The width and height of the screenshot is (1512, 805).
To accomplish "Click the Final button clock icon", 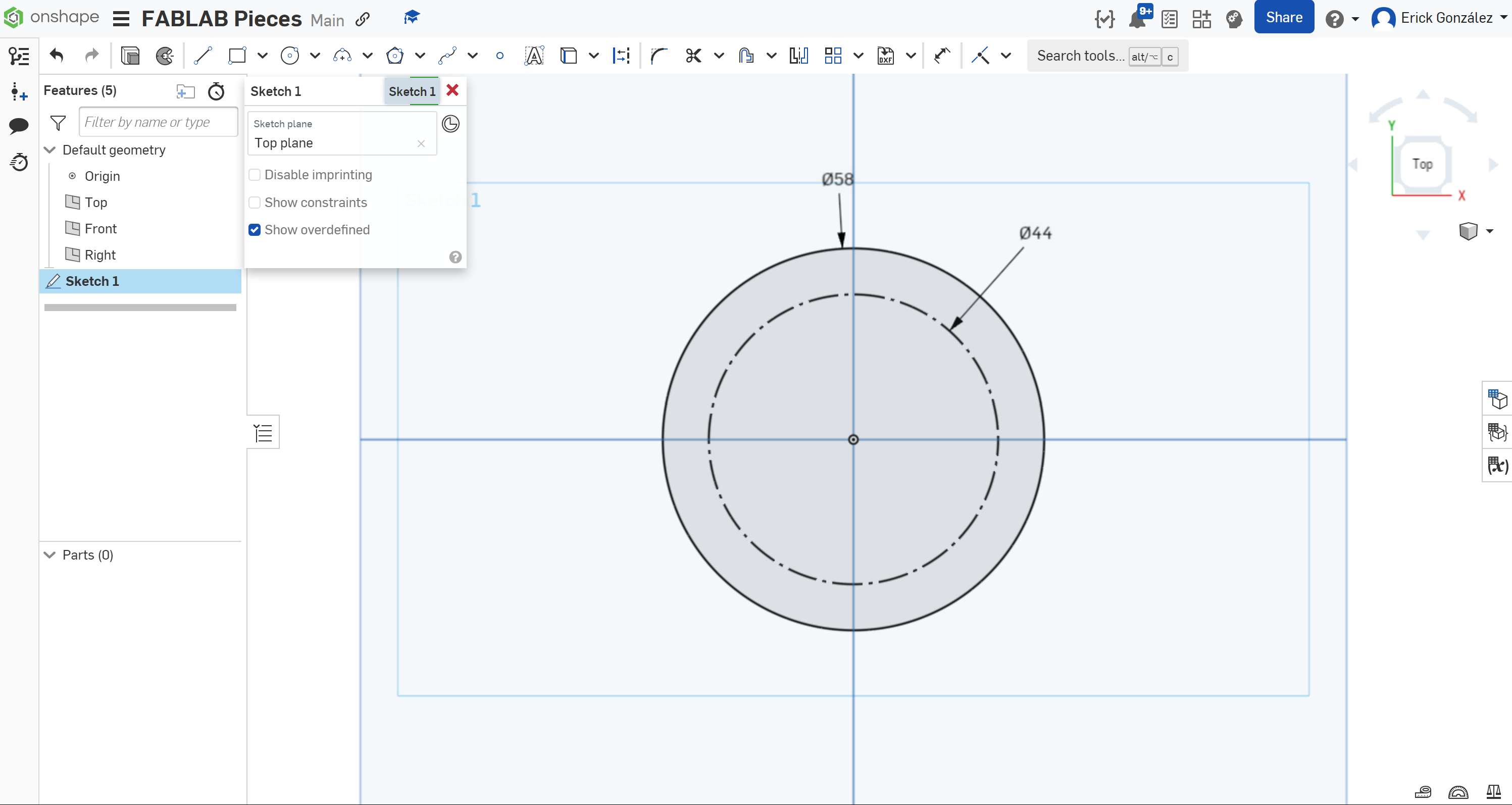I will point(451,124).
